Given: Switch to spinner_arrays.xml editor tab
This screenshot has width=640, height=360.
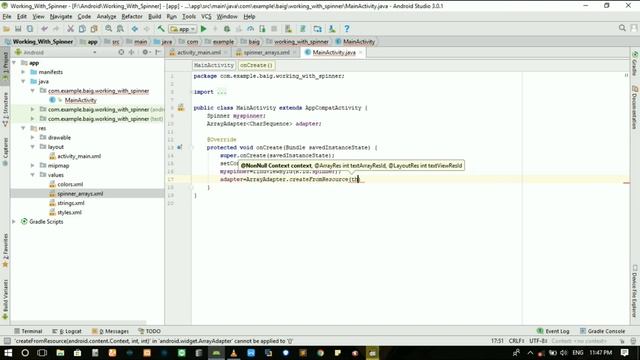Looking at the screenshot, I should coord(266,53).
